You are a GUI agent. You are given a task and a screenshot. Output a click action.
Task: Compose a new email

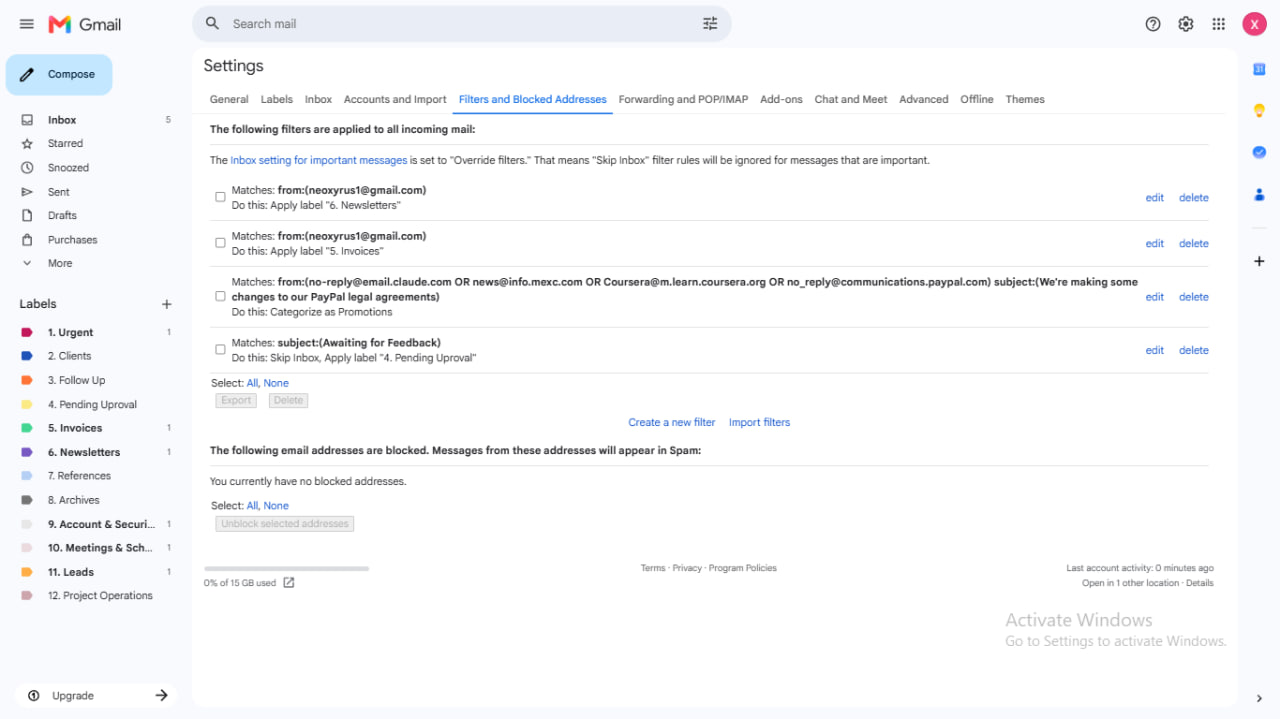coord(59,75)
